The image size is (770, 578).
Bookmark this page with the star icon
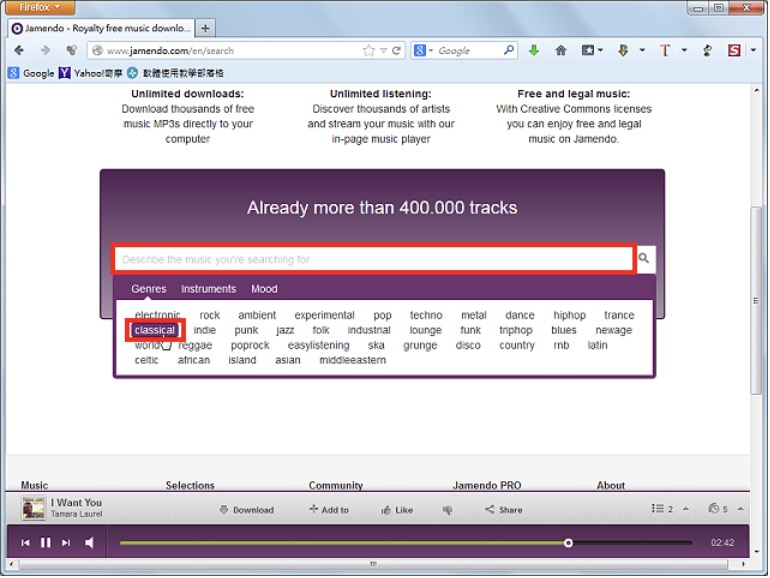pos(368,50)
